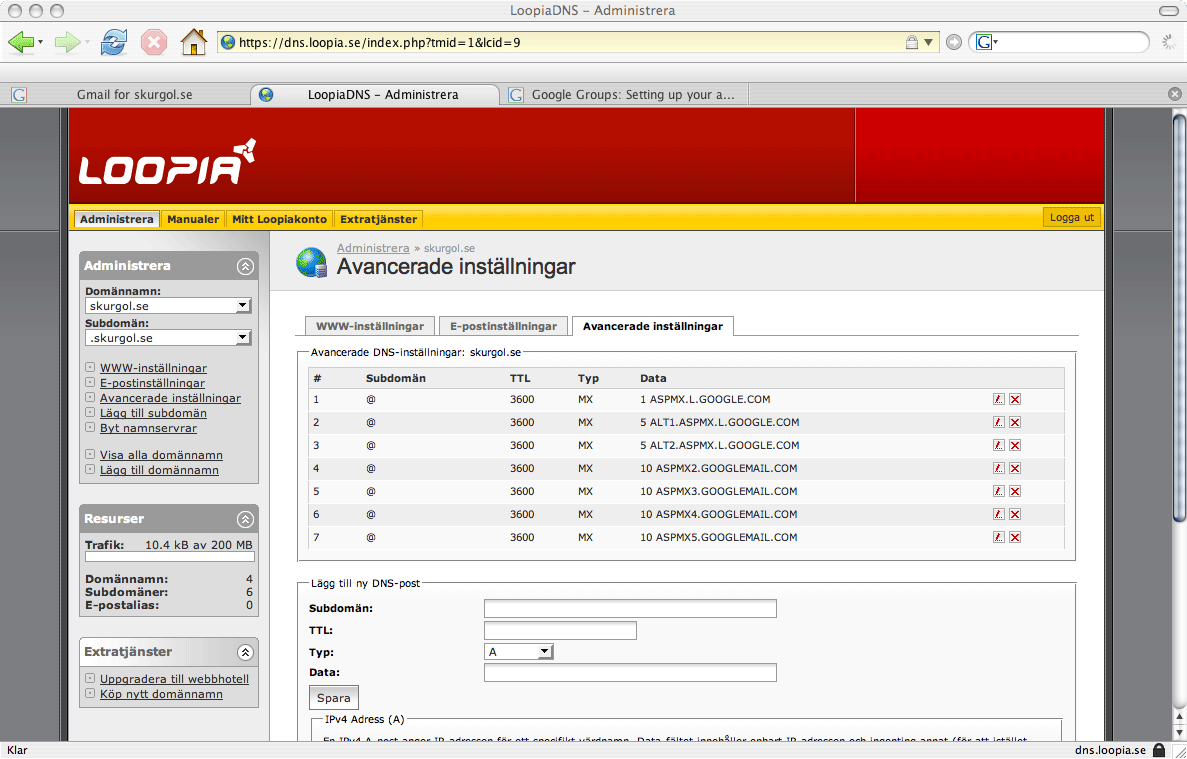This screenshot has width=1187, height=759.
Task: Focus the Data input field
Action: [x=630, y=672]
